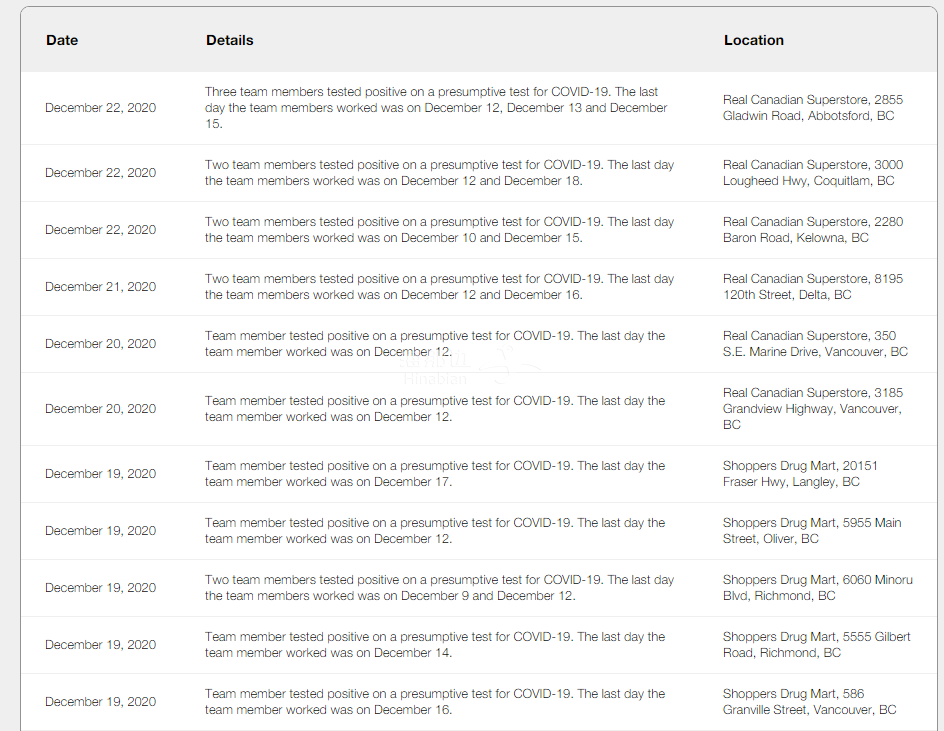
Task: Click the "586 Granville Street, Vancouver" location
Action: click(x=810, y=702)
